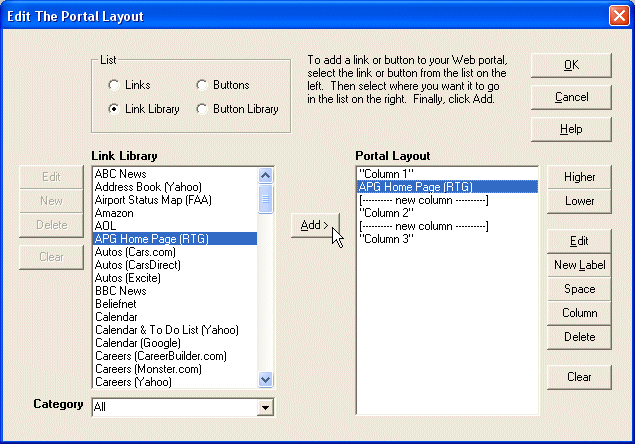Close the Edit The Portal Layout window

[618, 16]
